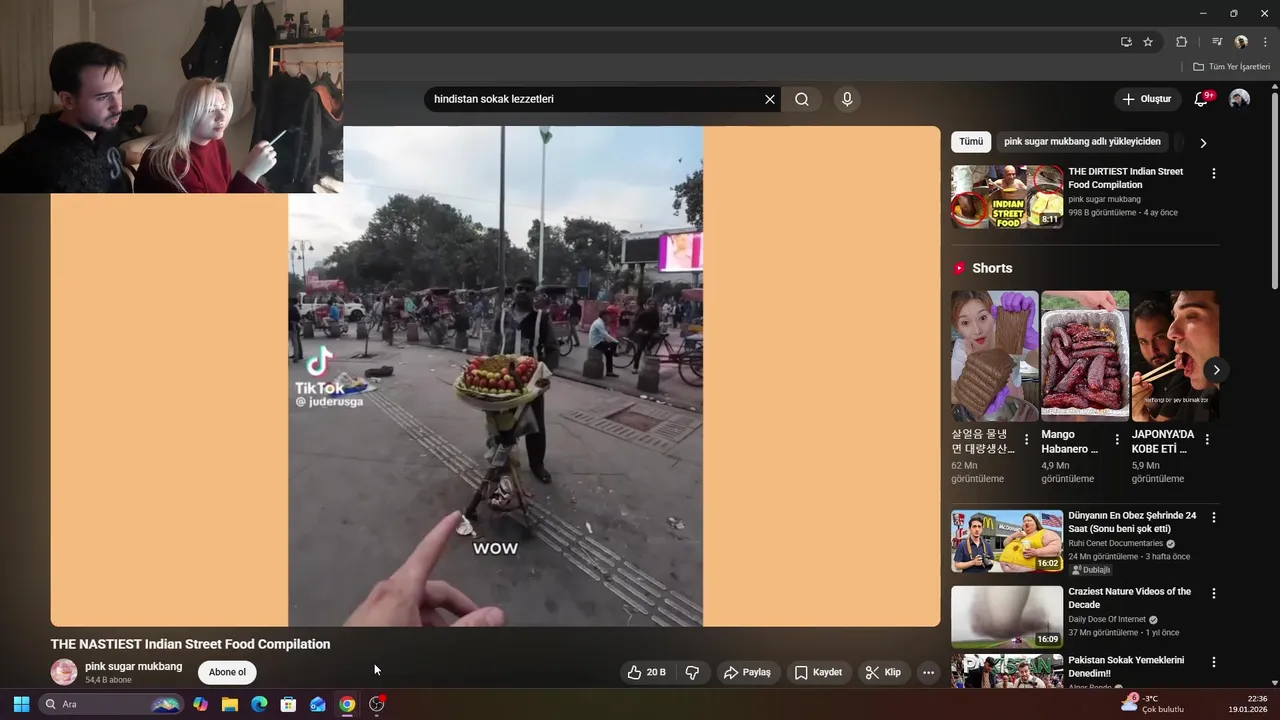Open Windows Start menu

(21, 704)
